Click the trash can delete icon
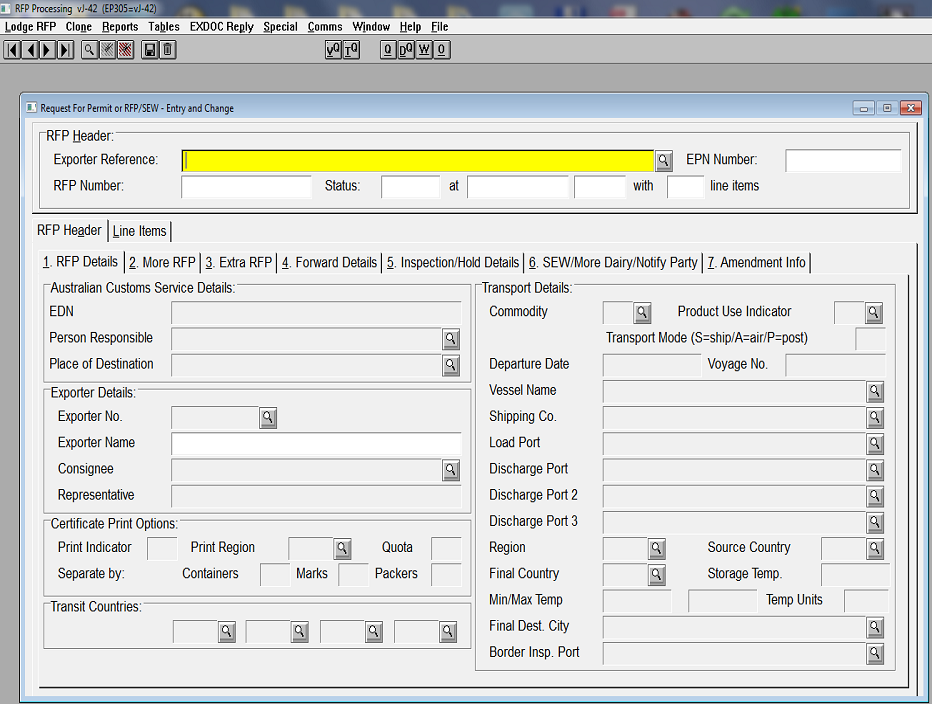Viewport: 932px width, 704px height. (x=168, y=50)
